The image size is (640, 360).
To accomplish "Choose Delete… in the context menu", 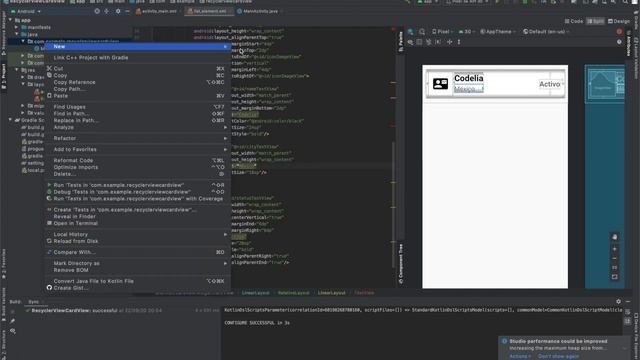I will point(138,174).
